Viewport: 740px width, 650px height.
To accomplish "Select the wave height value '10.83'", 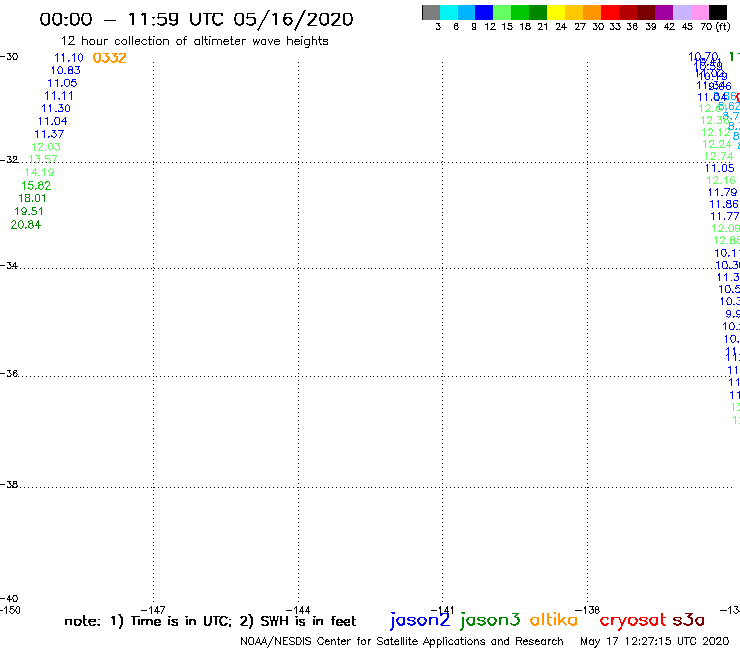I will tap(66, 70).
